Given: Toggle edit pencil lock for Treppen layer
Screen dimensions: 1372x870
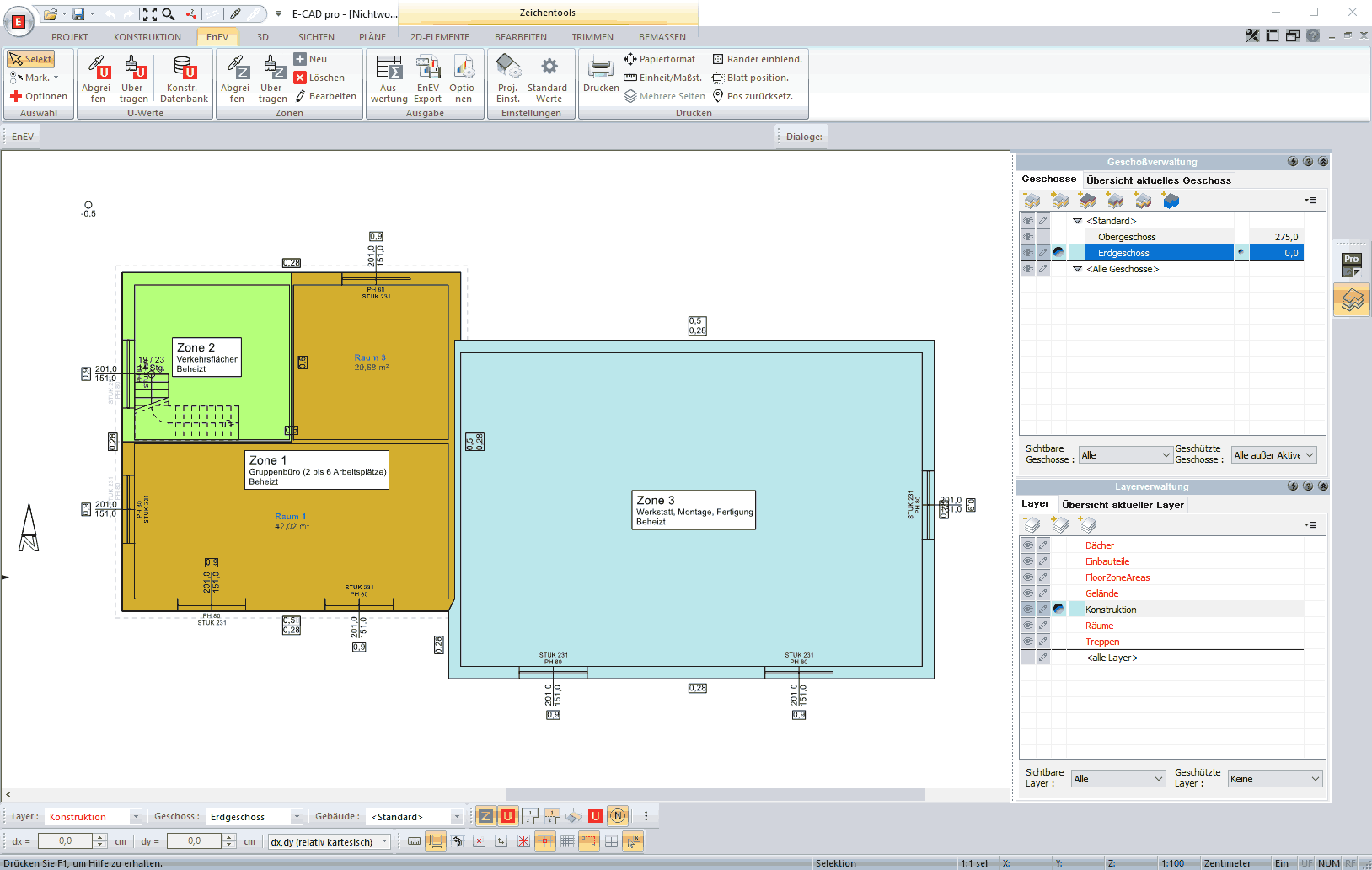Looking at the screenshot, I should [1043, 642].
